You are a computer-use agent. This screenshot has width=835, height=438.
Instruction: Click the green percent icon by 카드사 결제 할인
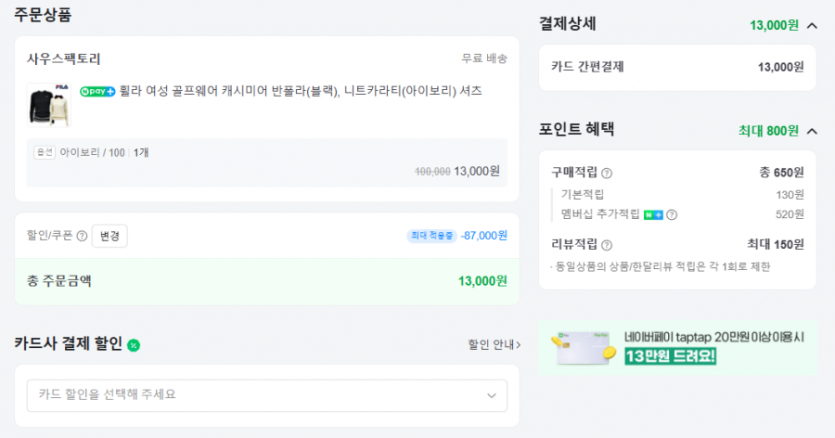[x=134, y=345]
